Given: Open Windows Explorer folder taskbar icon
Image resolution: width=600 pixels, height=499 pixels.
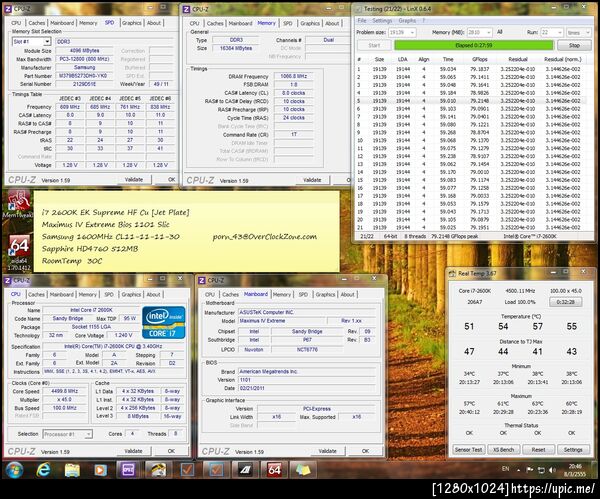Looking at the screenshot, I should pyautogui.click(x=72, y=470).
